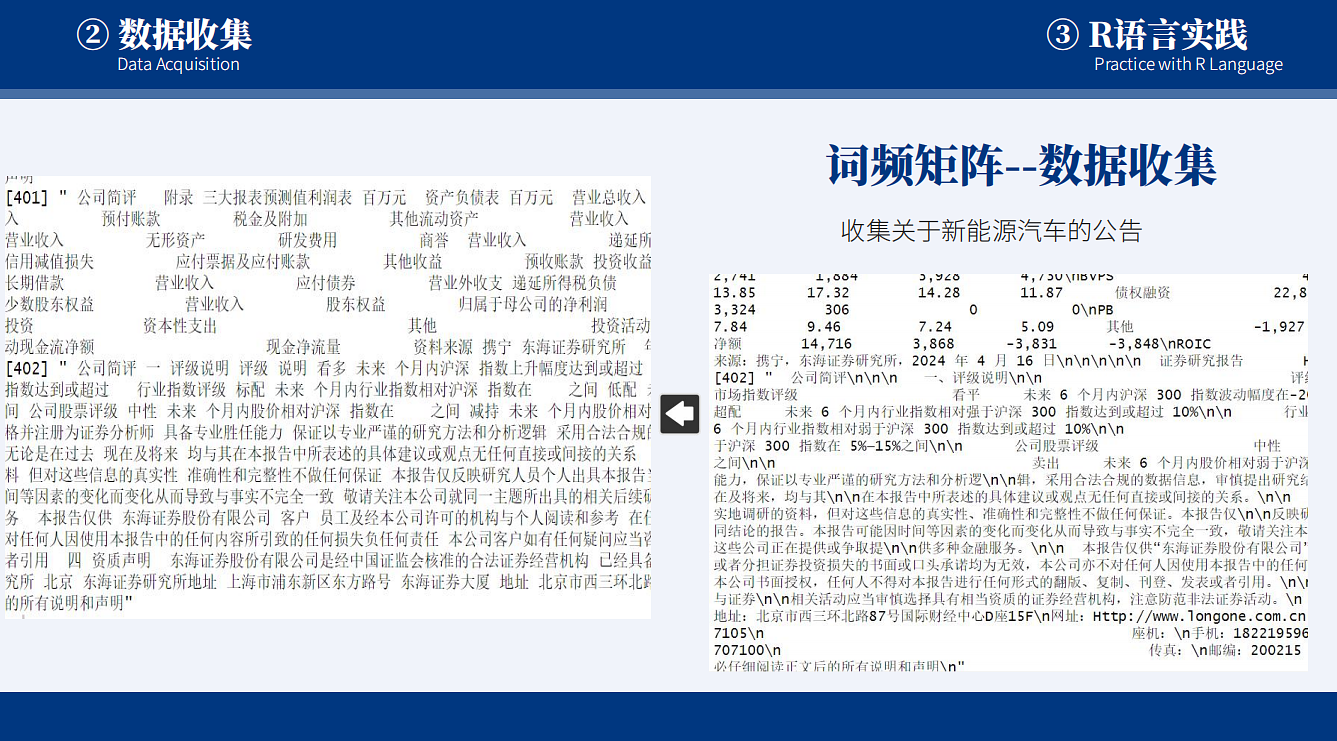
Task: Click the slide title 词频矩阵--数据收集
Action: [1021, 166]
